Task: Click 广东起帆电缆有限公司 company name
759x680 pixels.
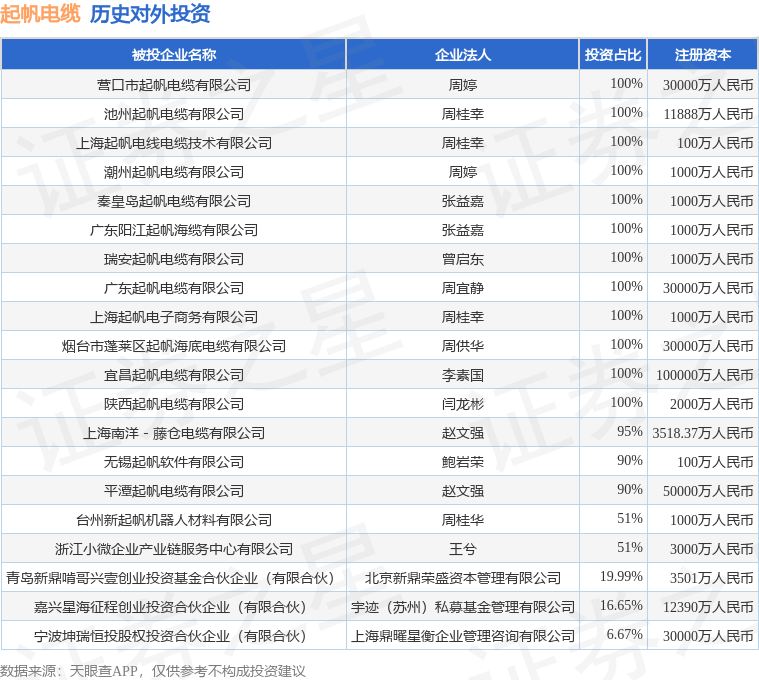Action: click(174, 288)
